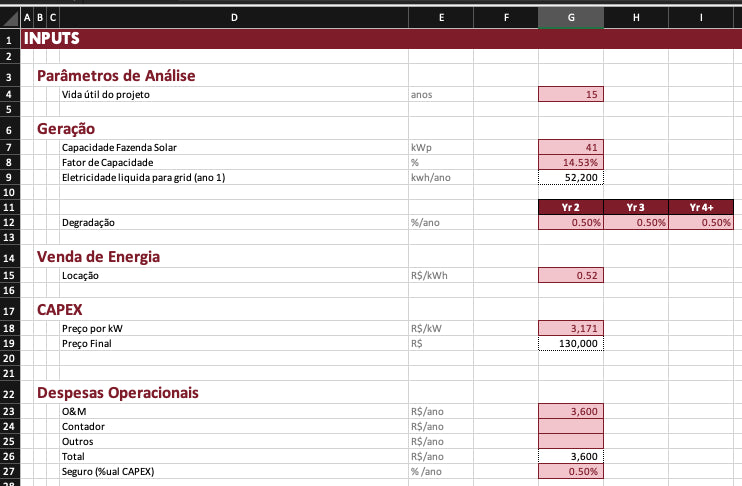Click the Preço por kW value 3,171
742x486 pixels.
click(571, 328)
